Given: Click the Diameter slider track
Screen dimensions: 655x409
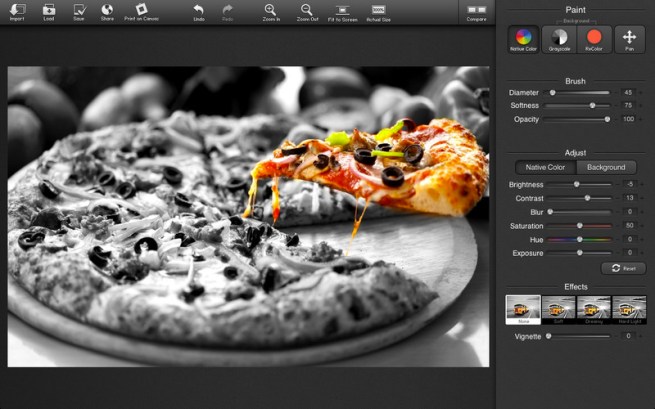Looking at the screenshot, I should click(579, 93).
